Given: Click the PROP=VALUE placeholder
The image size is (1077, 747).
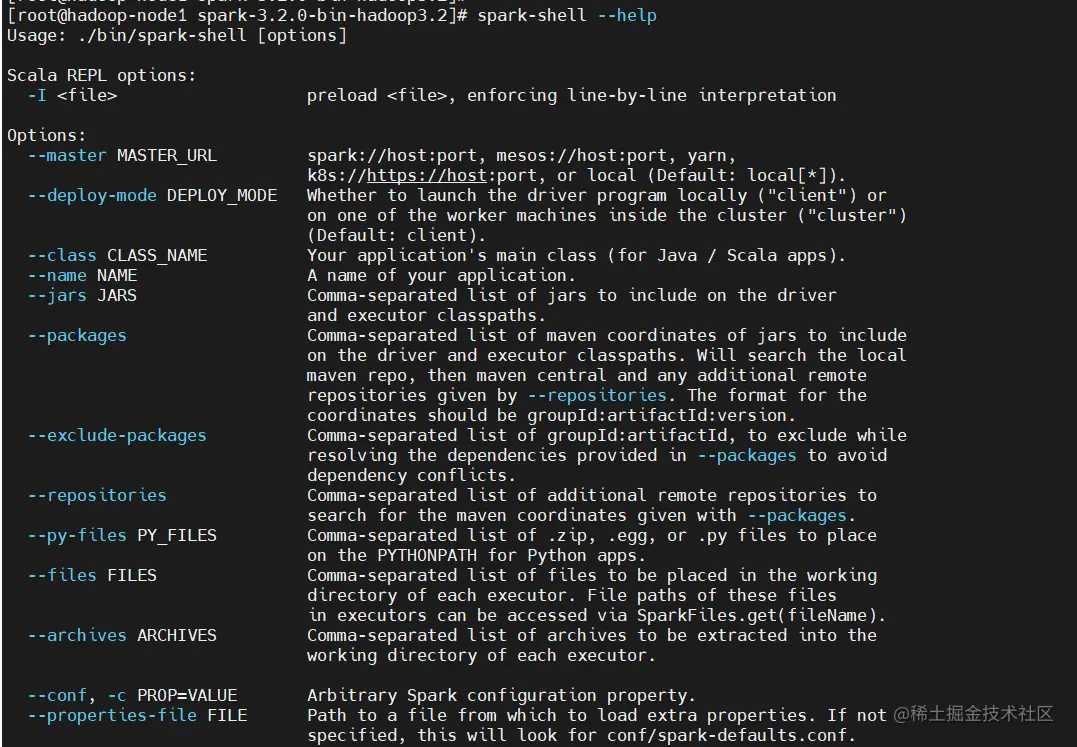Looking at the screenshot, I should click(187, 696).
